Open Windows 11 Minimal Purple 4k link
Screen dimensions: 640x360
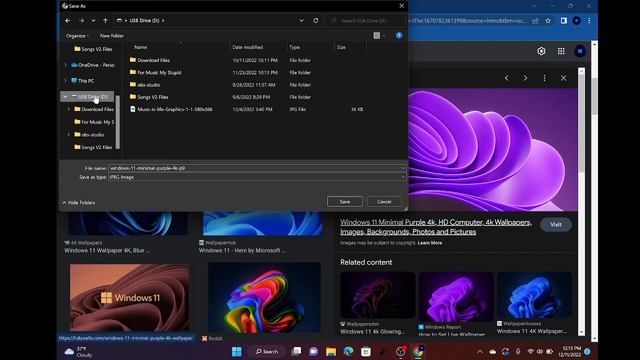pos(436,227)
